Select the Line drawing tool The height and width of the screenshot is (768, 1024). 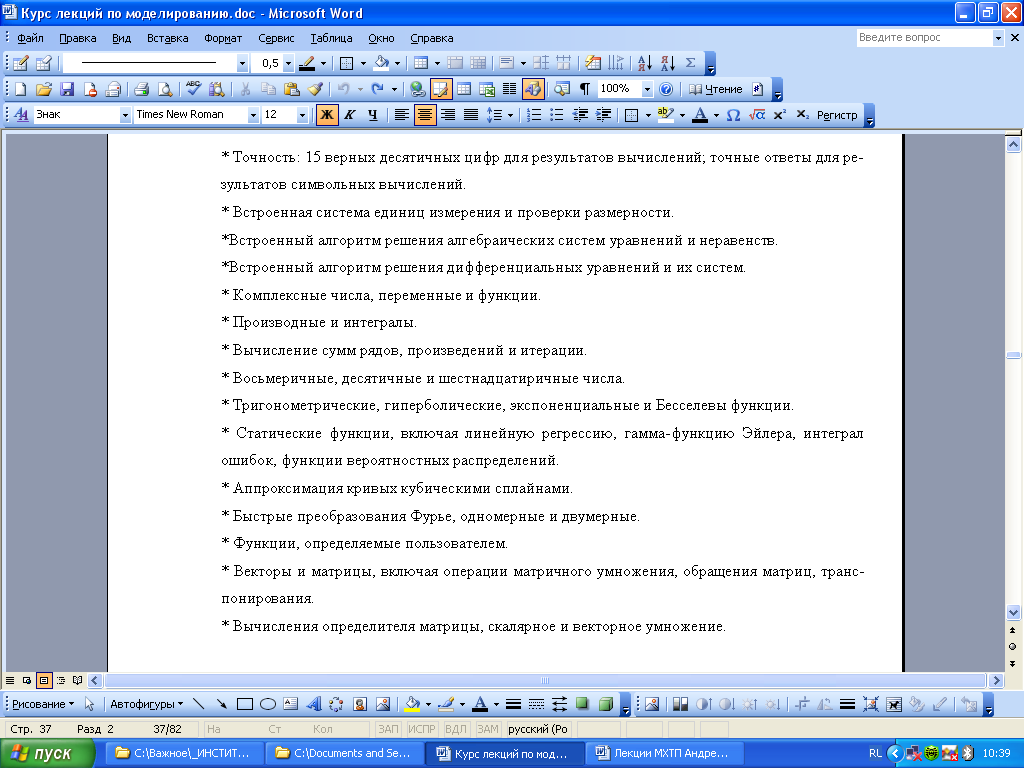tap(199, 704)
